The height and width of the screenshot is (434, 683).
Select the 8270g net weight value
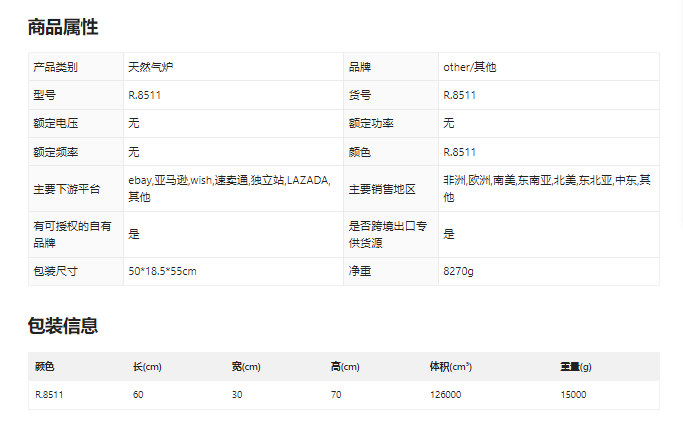coord(458,271)
